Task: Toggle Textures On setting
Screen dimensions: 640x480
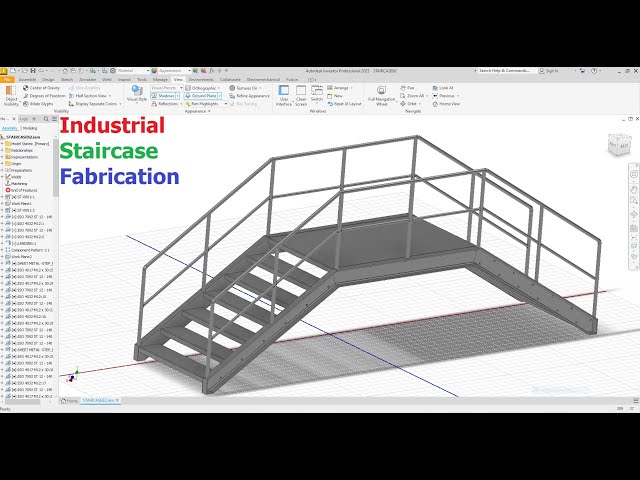Action: tap(243, 88)
